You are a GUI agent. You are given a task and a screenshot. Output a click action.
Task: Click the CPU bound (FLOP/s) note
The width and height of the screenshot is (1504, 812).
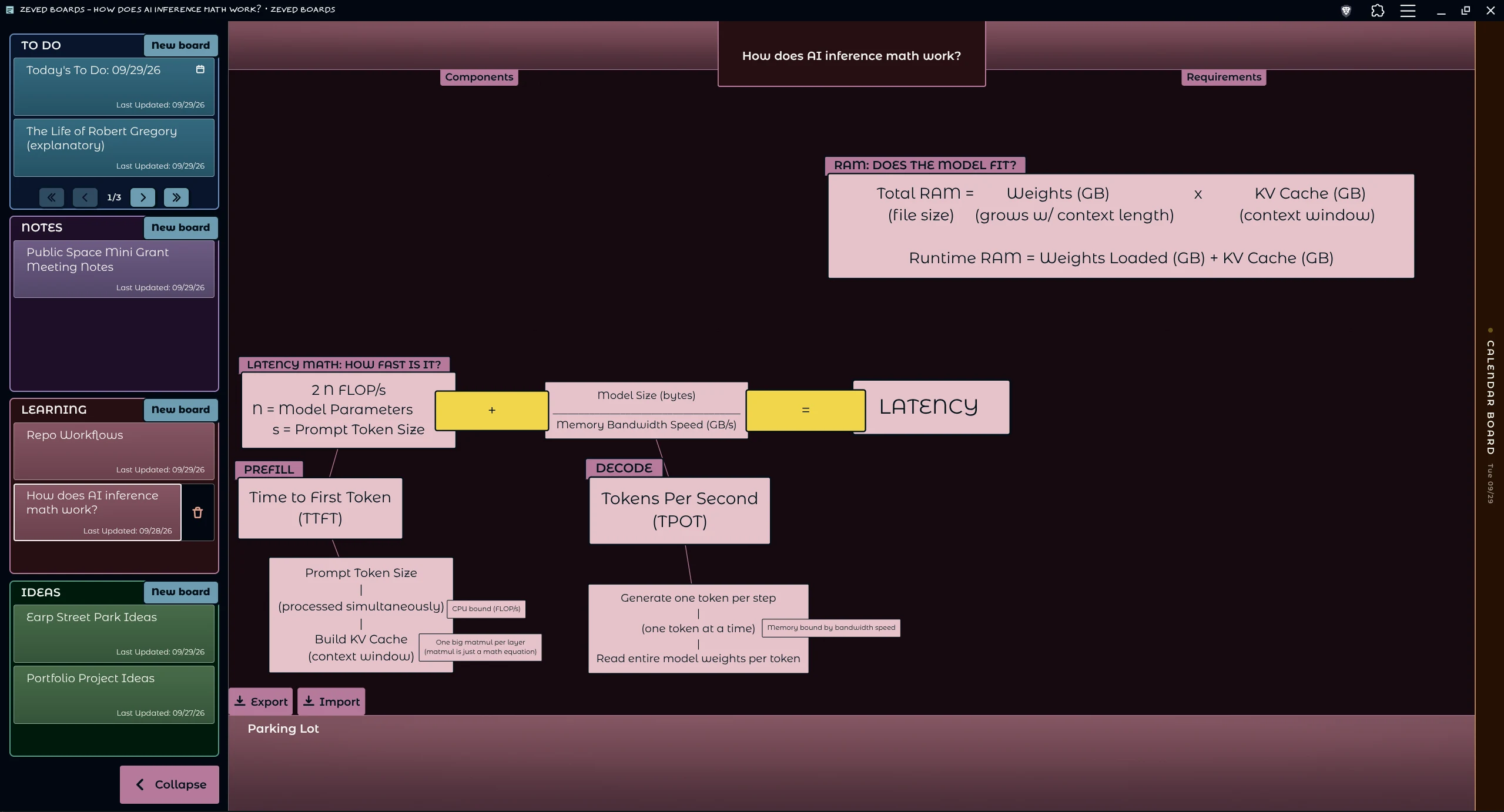(486, 609)
